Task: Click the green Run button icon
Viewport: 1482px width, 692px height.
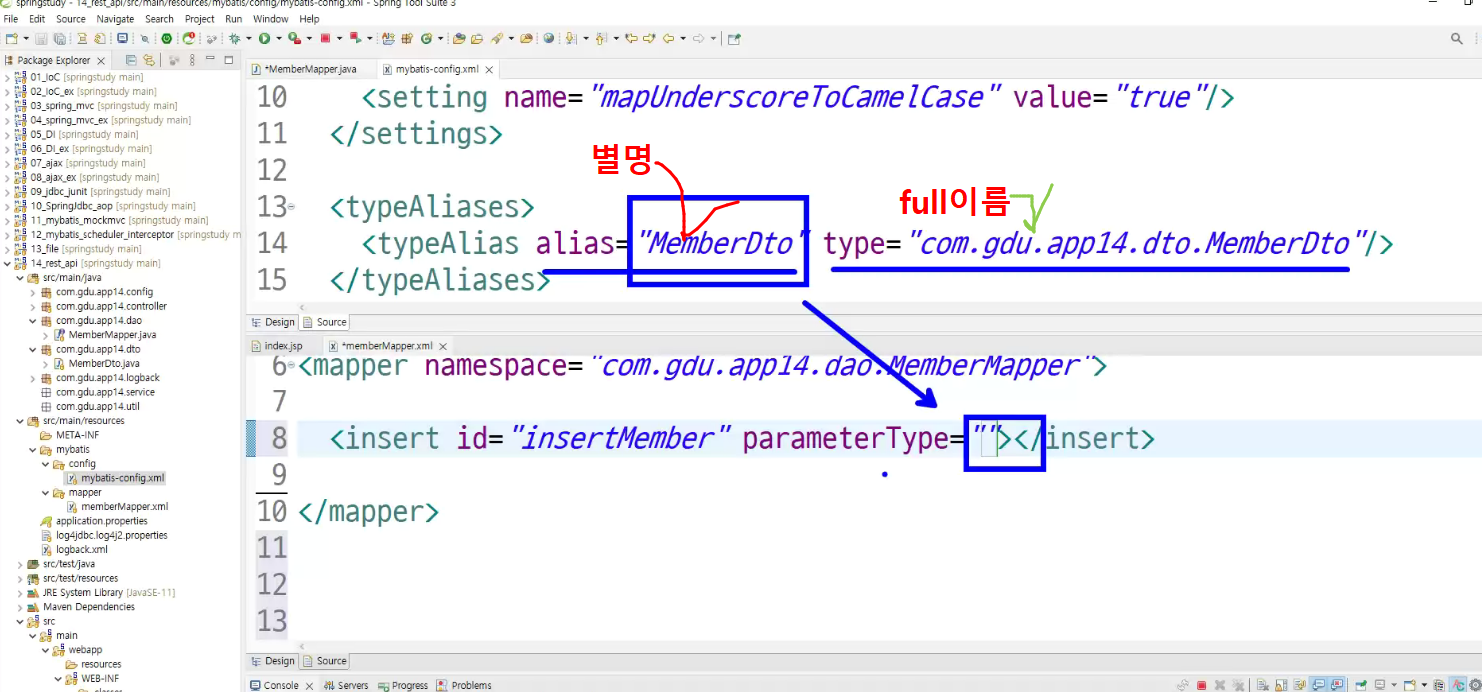Action: (264, 39)
